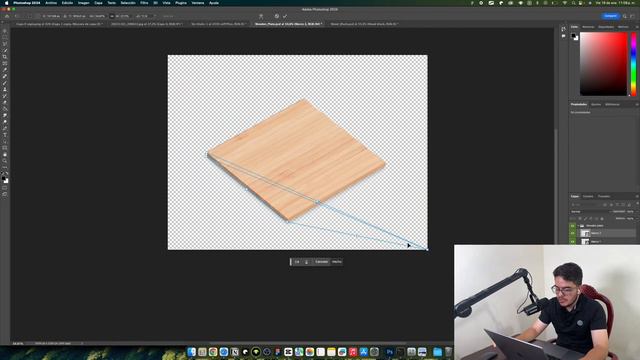The width and height of the screenshot is (640, 360).
Task: Open the Photoshop search magnifier icon
Action: [x=624, y=16]
